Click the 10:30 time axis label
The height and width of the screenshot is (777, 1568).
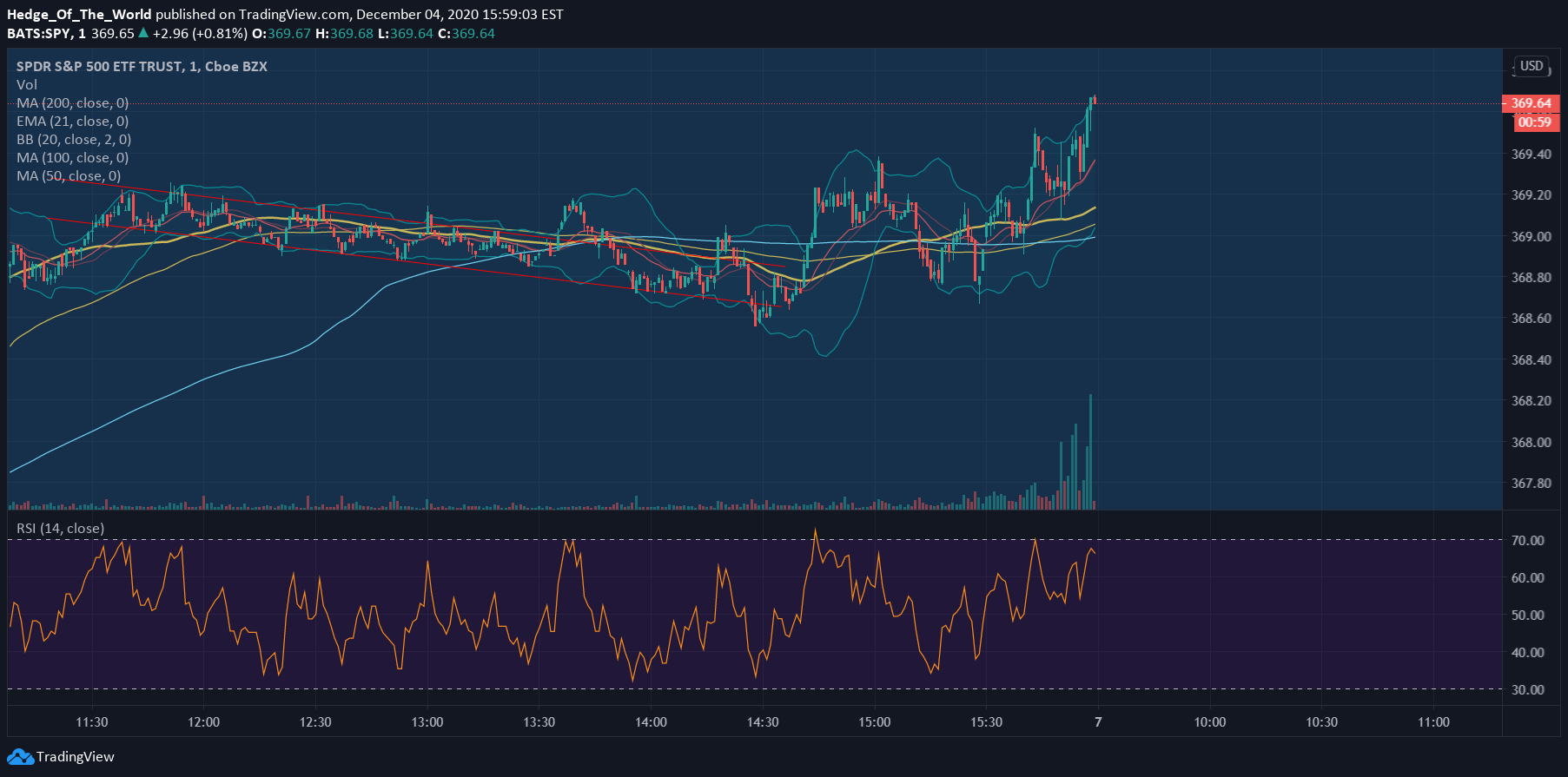[x=1322, y=722]
